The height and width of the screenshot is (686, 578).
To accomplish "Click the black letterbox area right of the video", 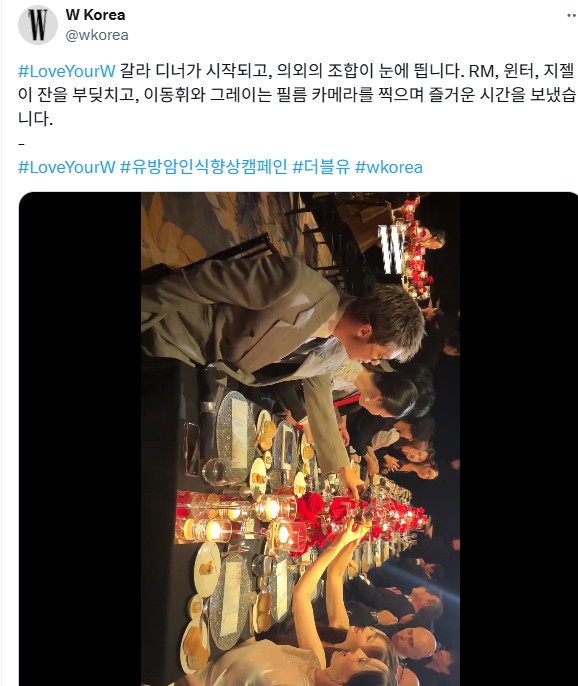I will point(518,439).
